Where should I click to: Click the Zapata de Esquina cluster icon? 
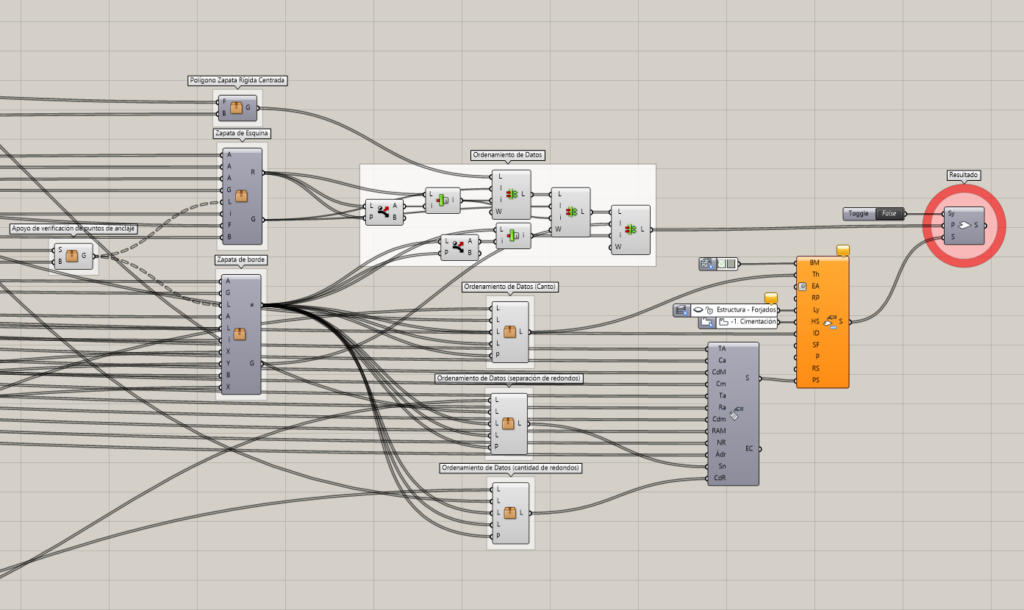[240, 194]
